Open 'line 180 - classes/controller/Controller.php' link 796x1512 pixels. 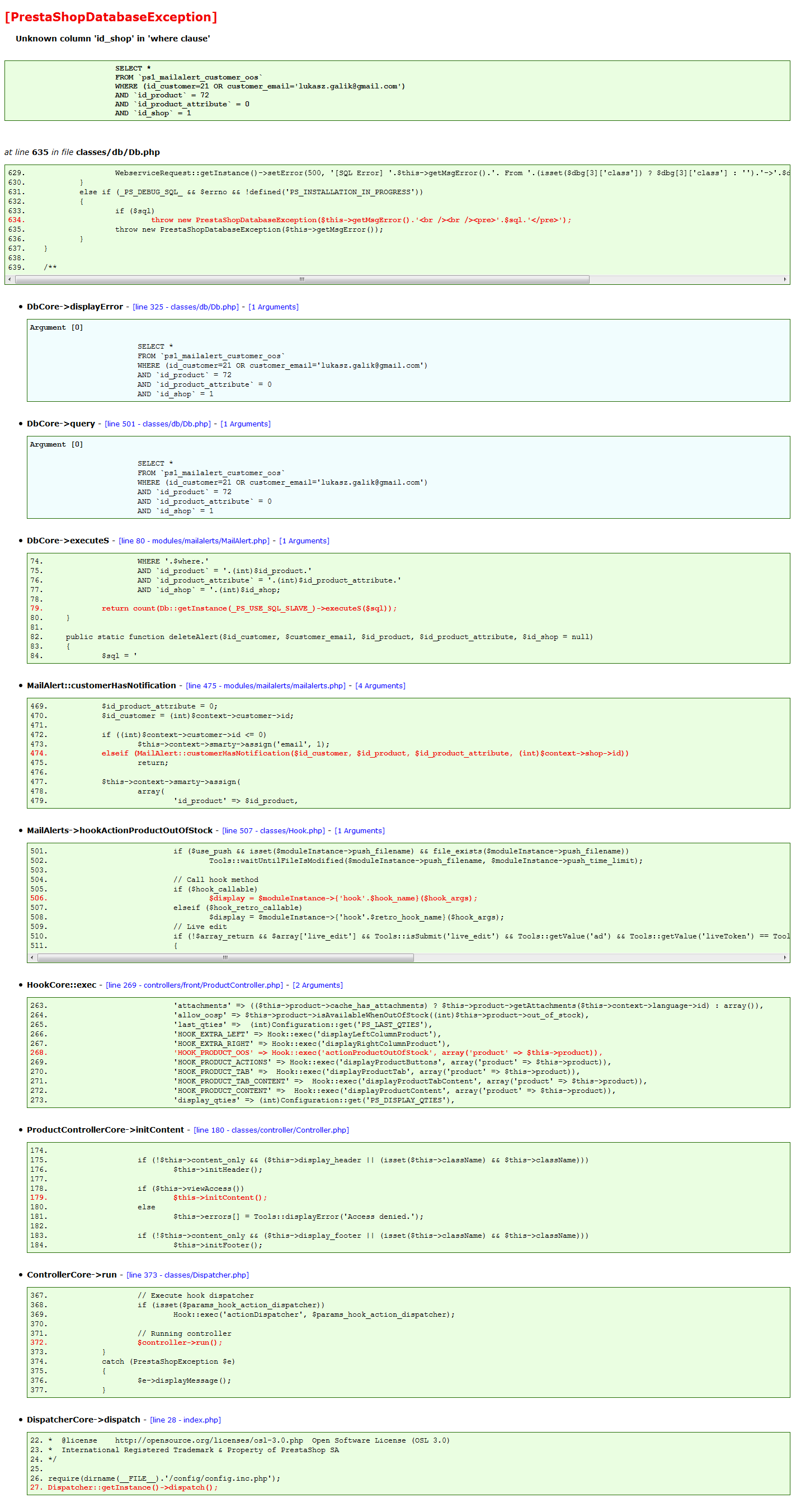point(271,1130)
